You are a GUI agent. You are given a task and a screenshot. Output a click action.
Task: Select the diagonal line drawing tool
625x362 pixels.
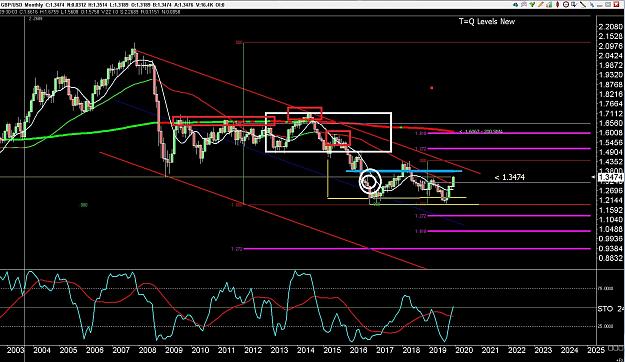[583, 5]
